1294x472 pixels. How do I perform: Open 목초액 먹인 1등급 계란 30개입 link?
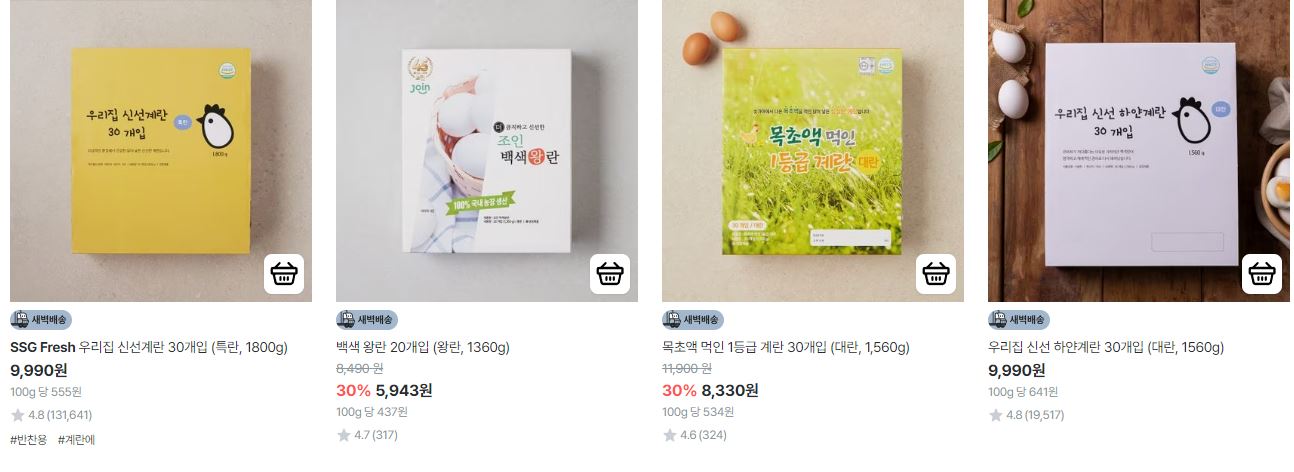point(786,348)
